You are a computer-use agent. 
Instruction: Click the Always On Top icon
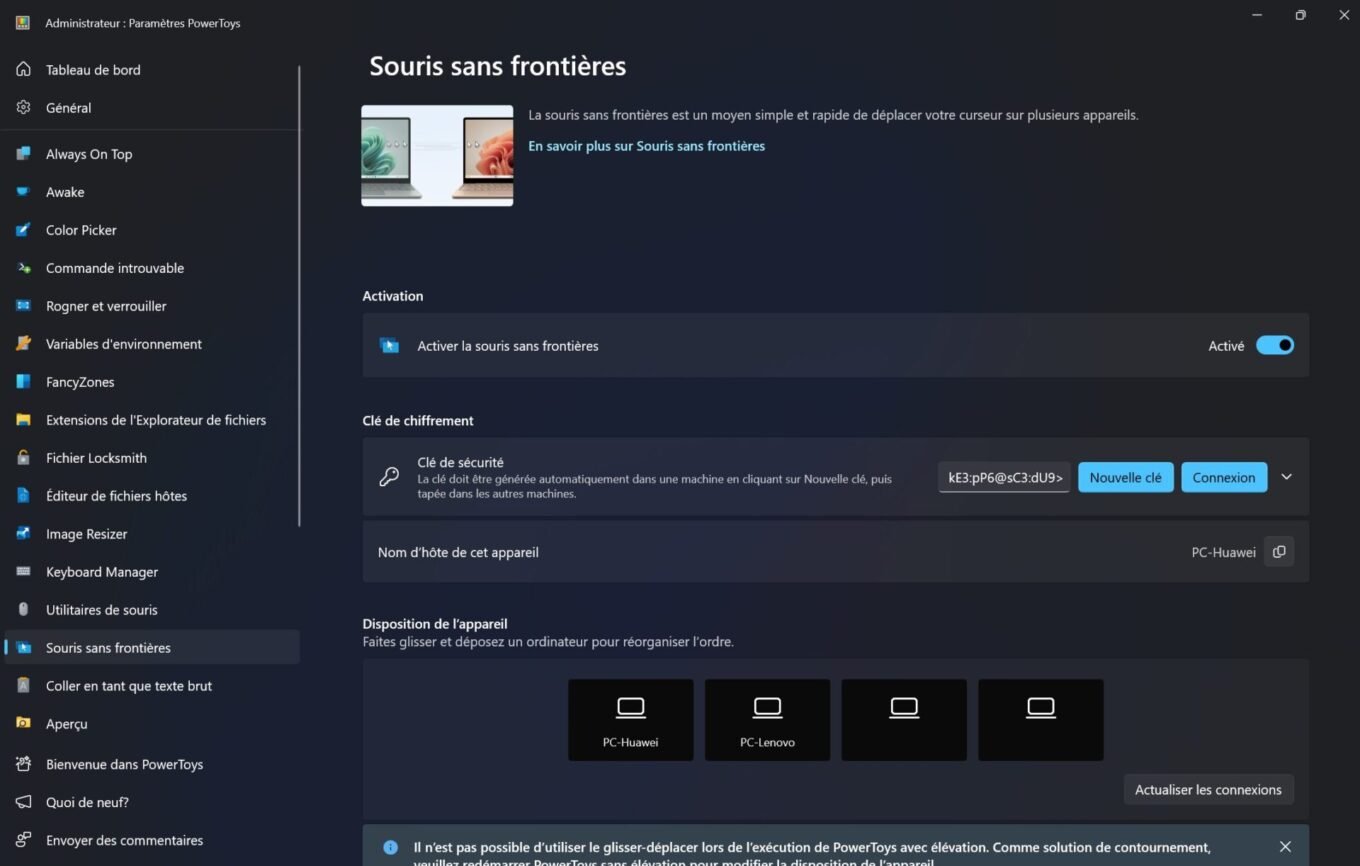(x=23, y=154)
